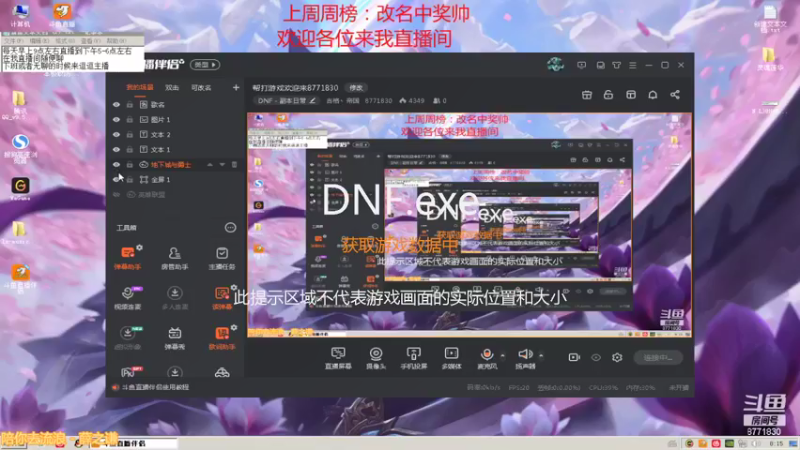800x450 pixels.
Task: Toggle visibility of 歌名 source
Action: (x=116, y=105)
